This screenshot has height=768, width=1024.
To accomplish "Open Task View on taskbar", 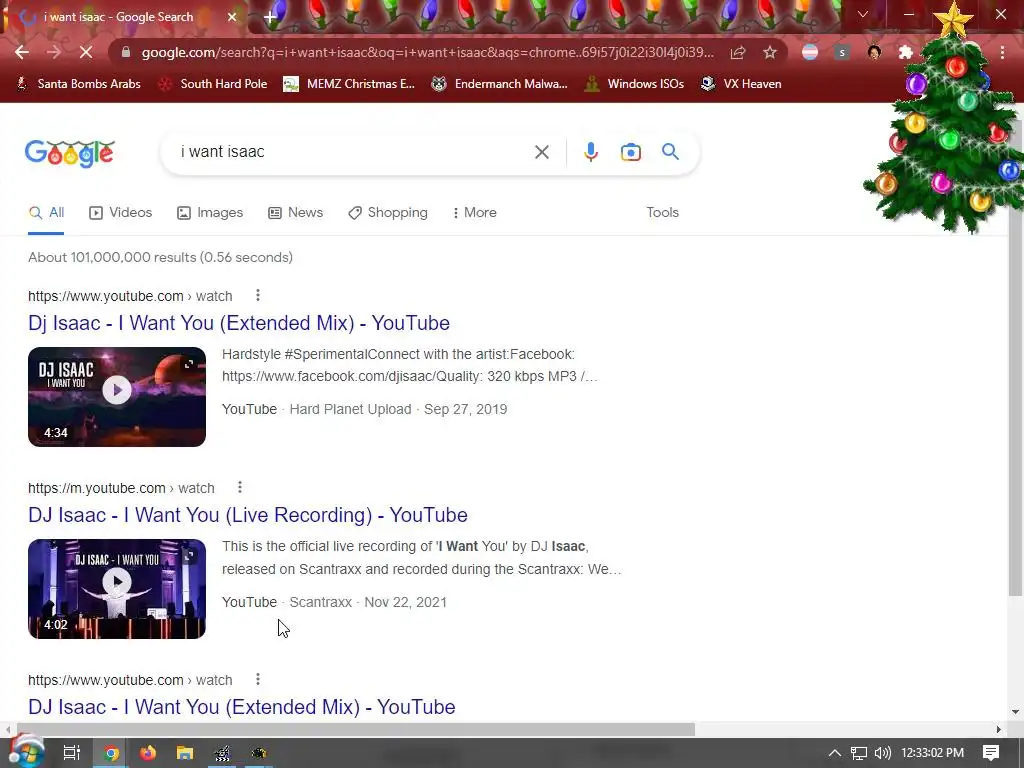I will pyautogui.click(x=71, y=753).
